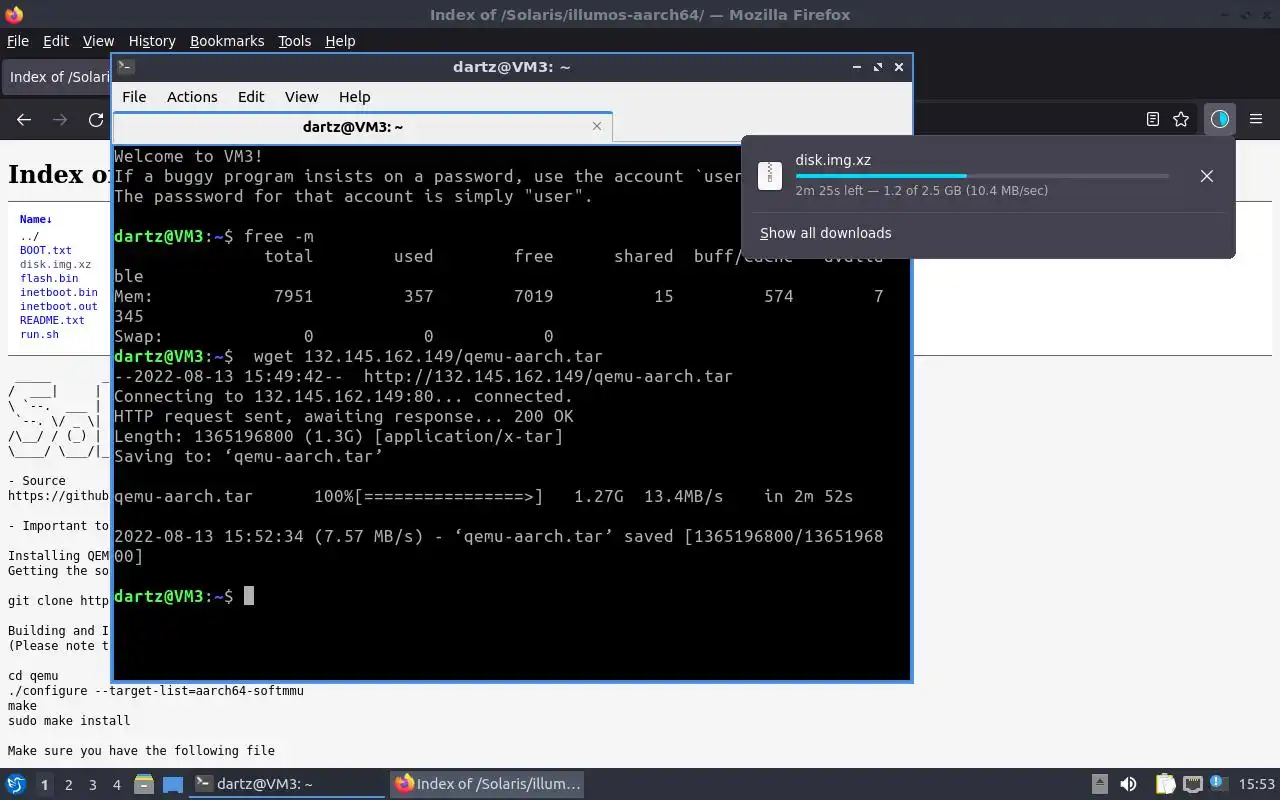Click the update notifier tray icon

click(x=1218, y=783)
